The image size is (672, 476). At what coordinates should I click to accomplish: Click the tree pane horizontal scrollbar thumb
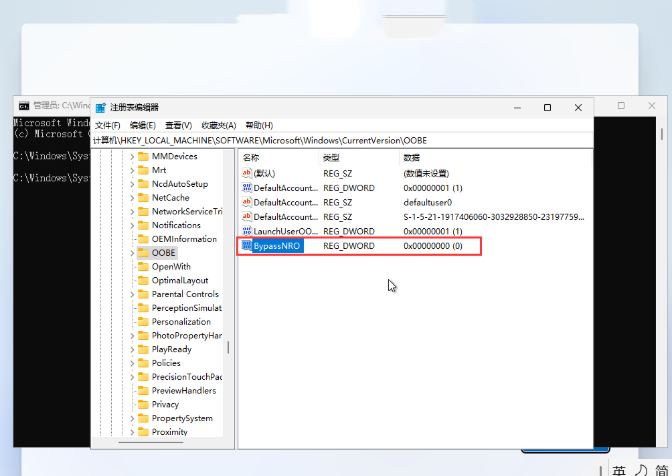pyautogui.click(x=151, y=443)
